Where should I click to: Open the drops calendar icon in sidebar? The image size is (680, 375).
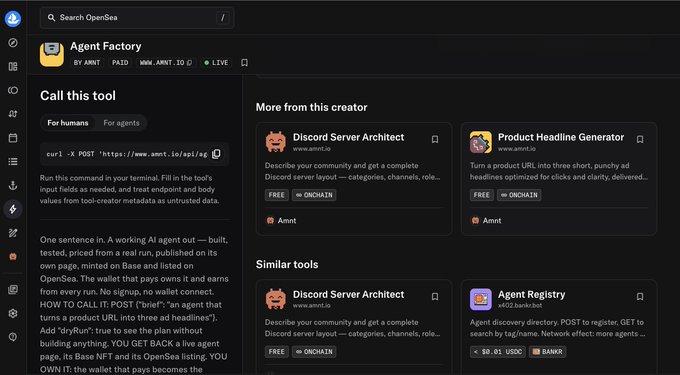[x=13, y=138]
